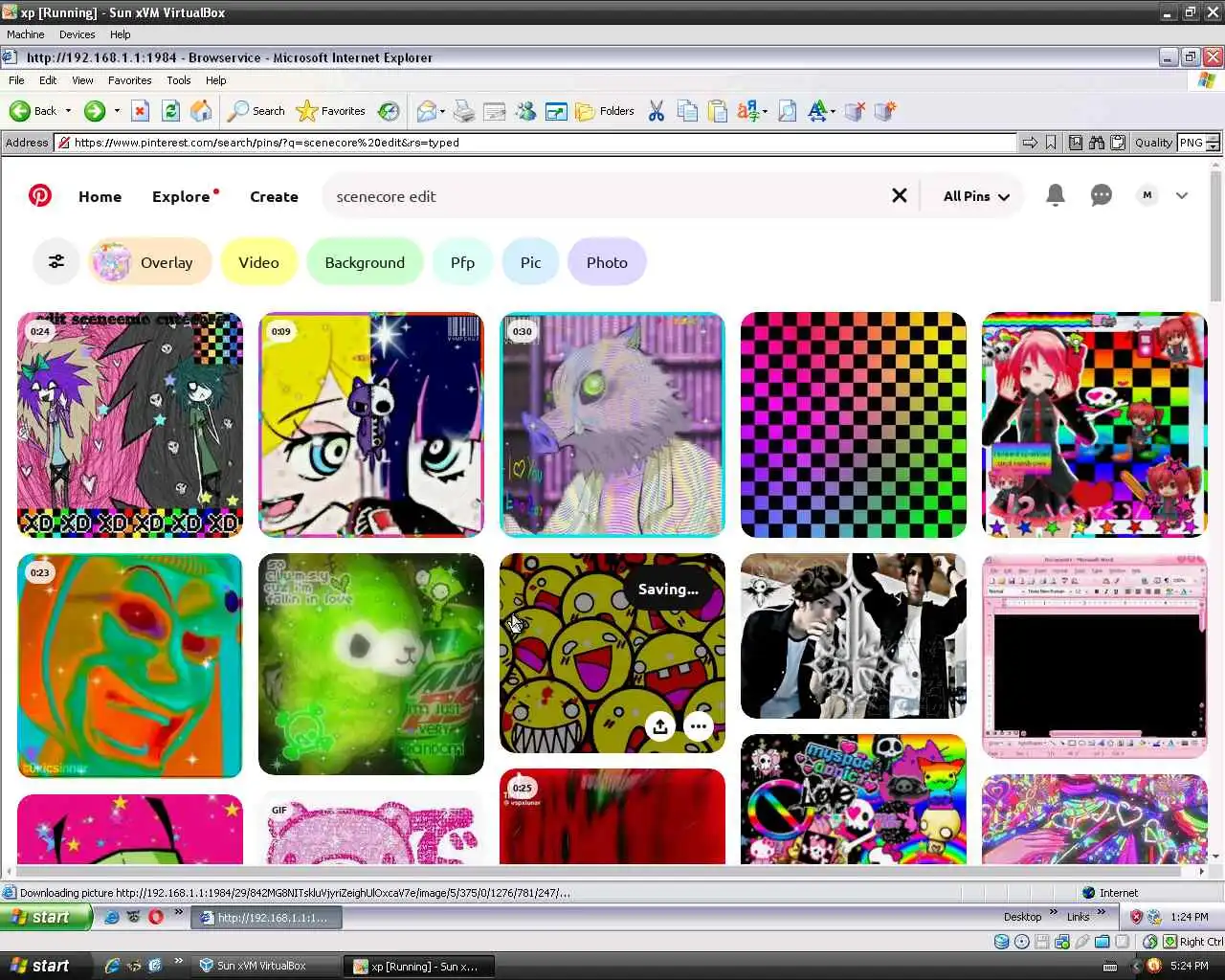The height and width of the screenshot is (980, 1225).
Task: Open the Tools menu in Internet Explorer
Action: pos(178,80)
